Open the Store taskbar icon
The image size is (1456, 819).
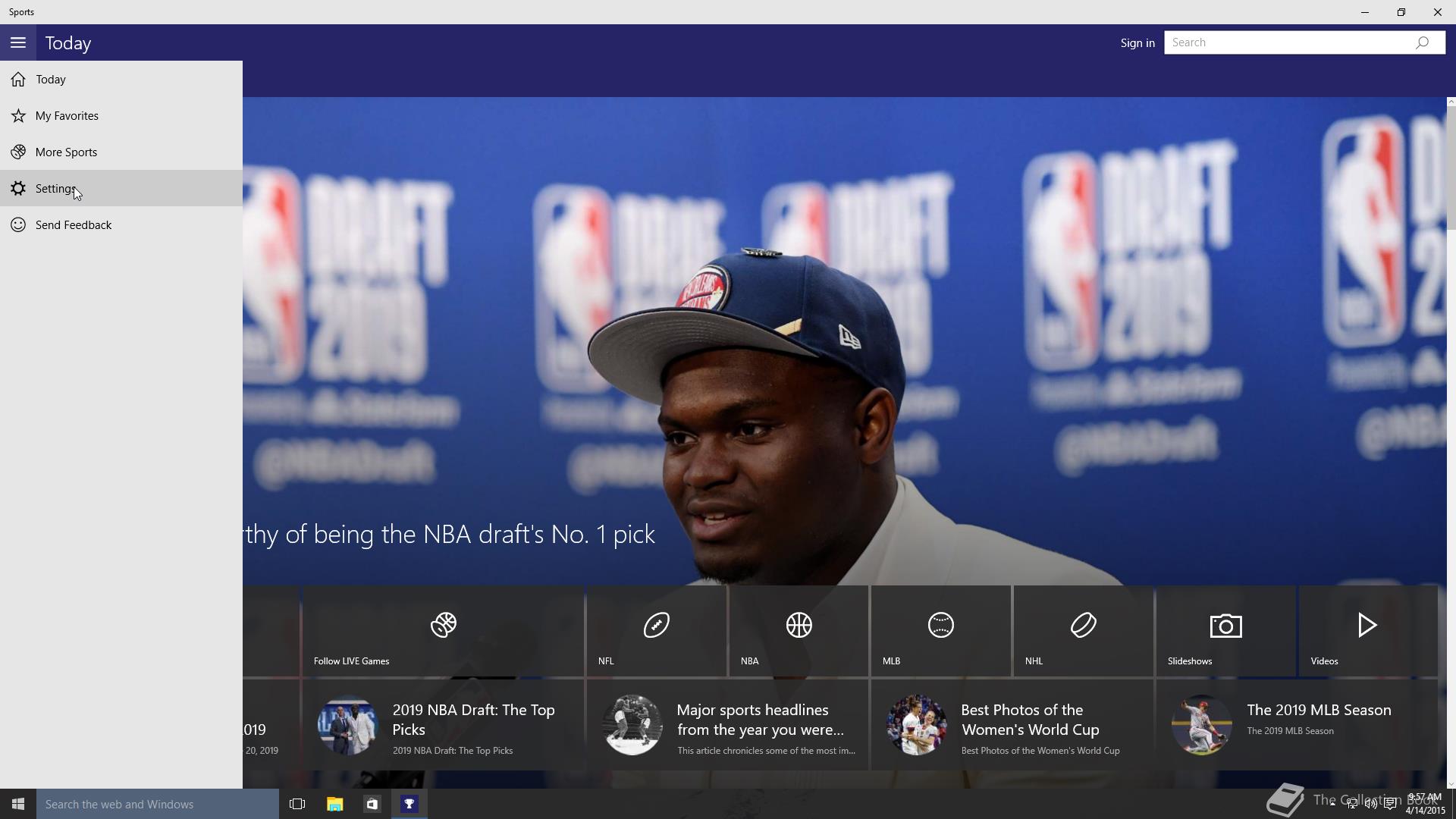372,804
